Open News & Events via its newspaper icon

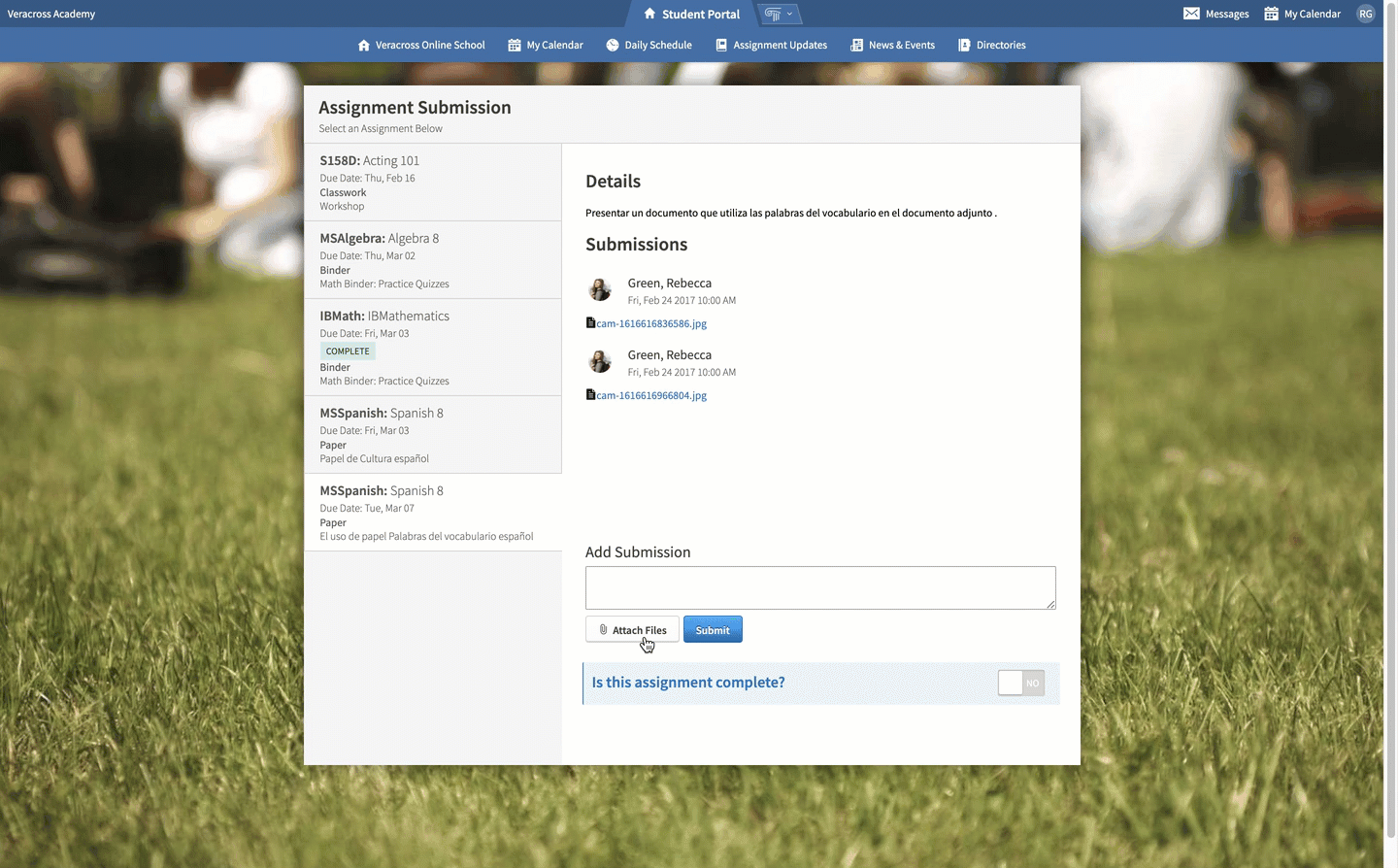coord(855,45)
